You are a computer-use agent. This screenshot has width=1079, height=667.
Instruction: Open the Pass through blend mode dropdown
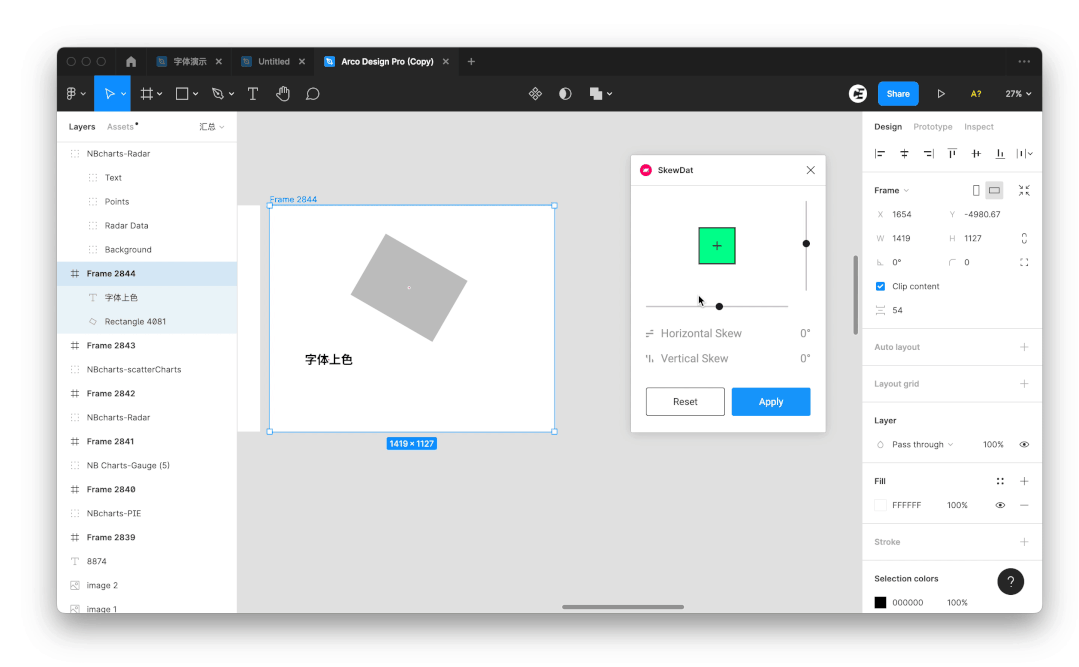(x=922, y=445)
